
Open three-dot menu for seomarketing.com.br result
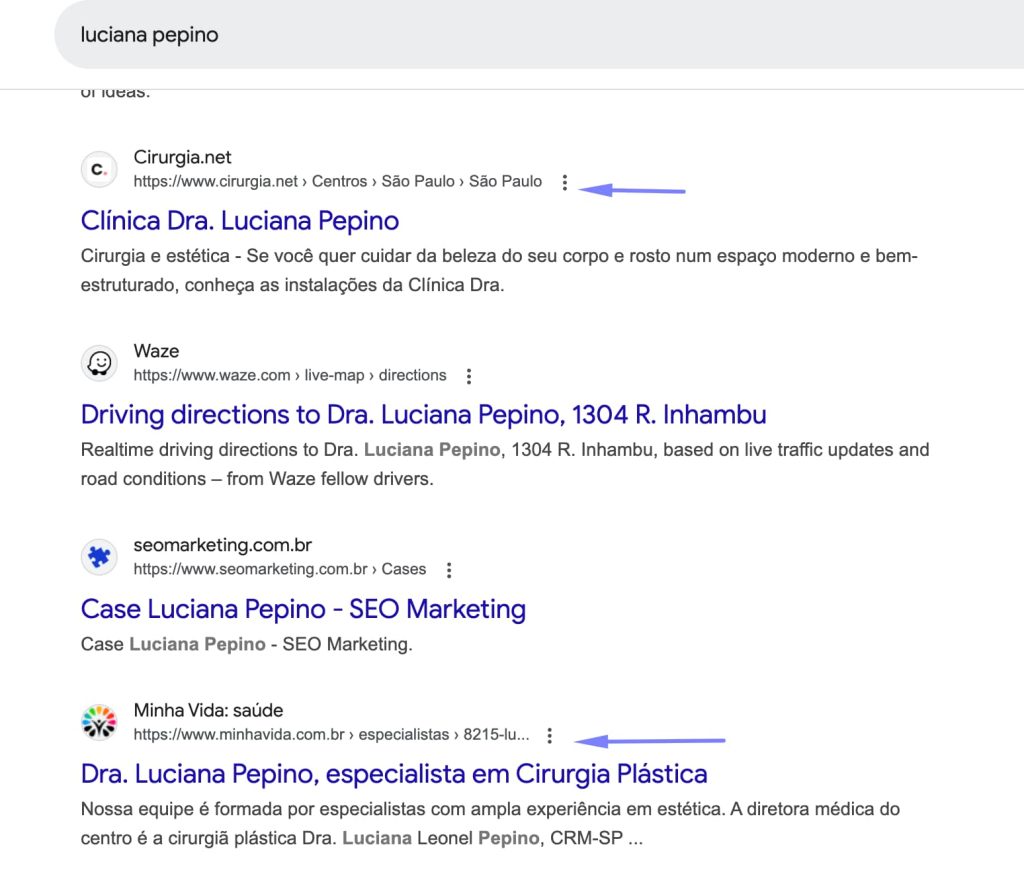click(449, 570)
